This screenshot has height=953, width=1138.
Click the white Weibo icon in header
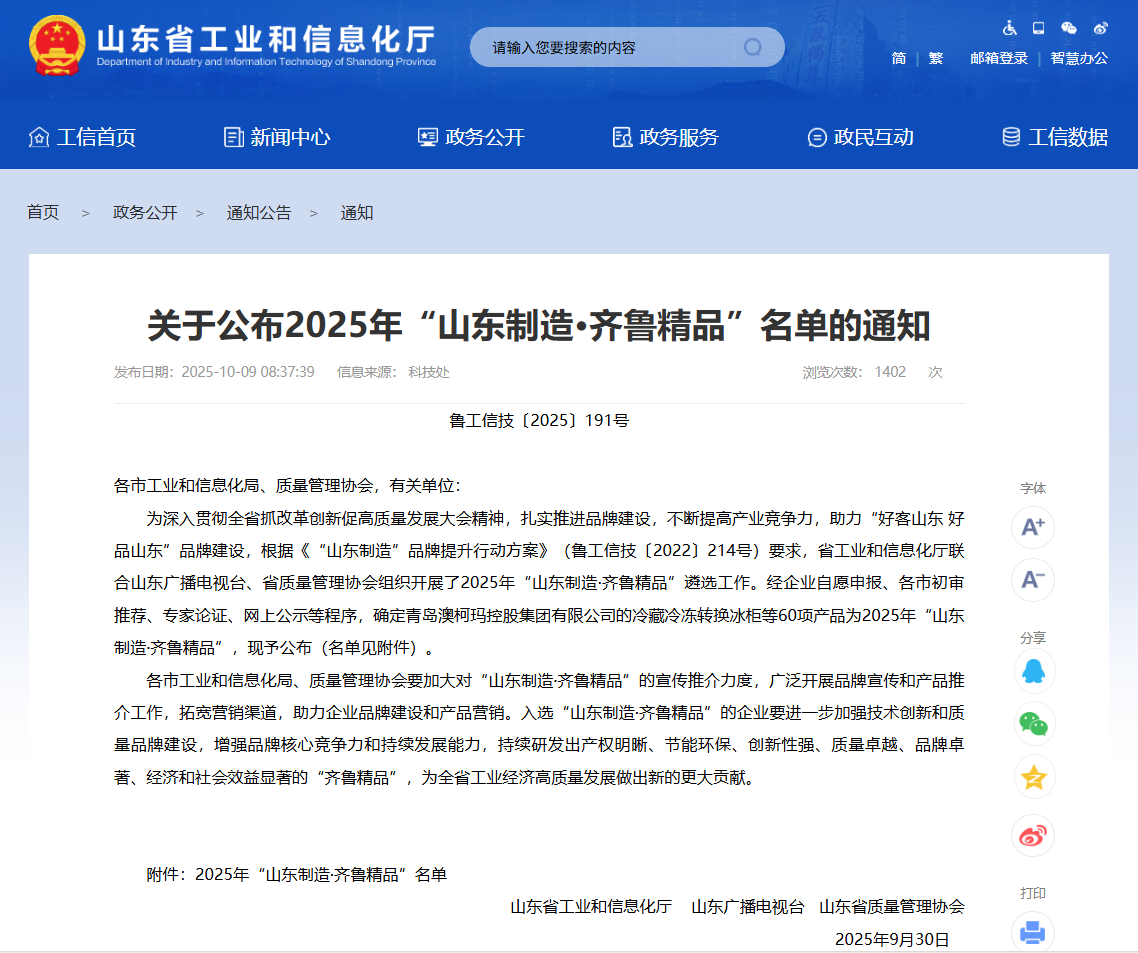(1100, 28)
